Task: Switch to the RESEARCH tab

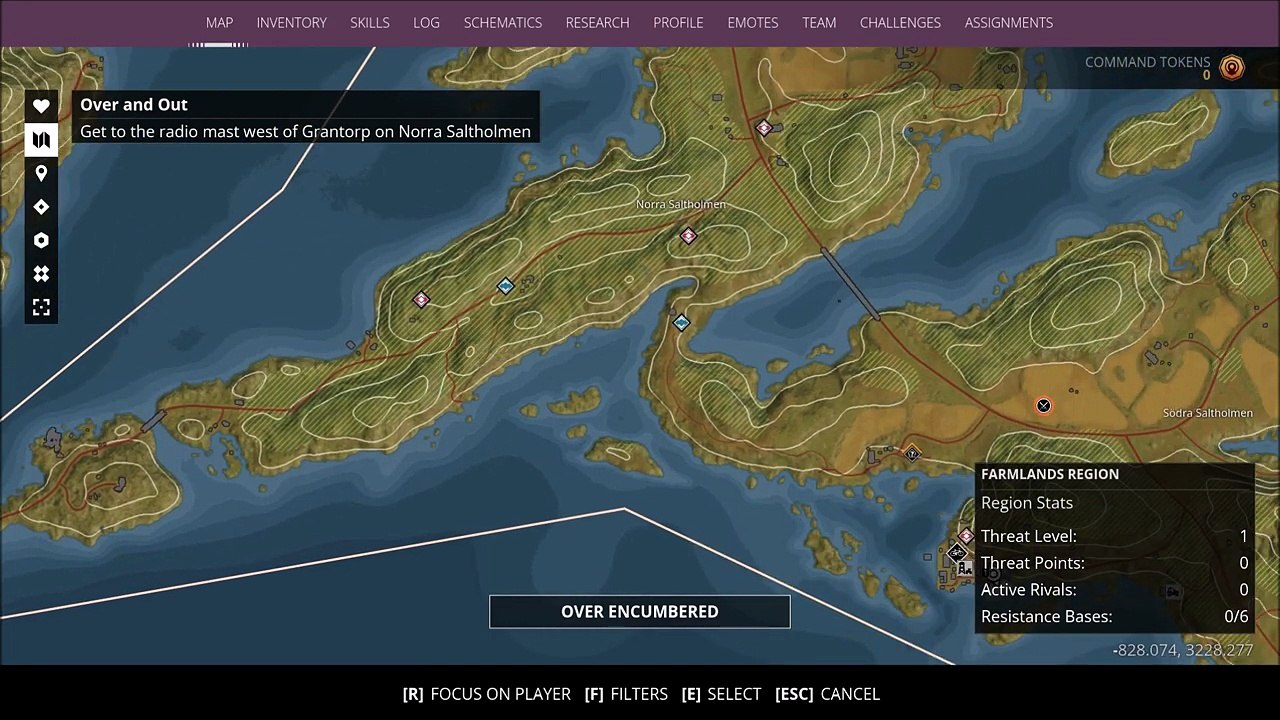Action: coord(598,22)
